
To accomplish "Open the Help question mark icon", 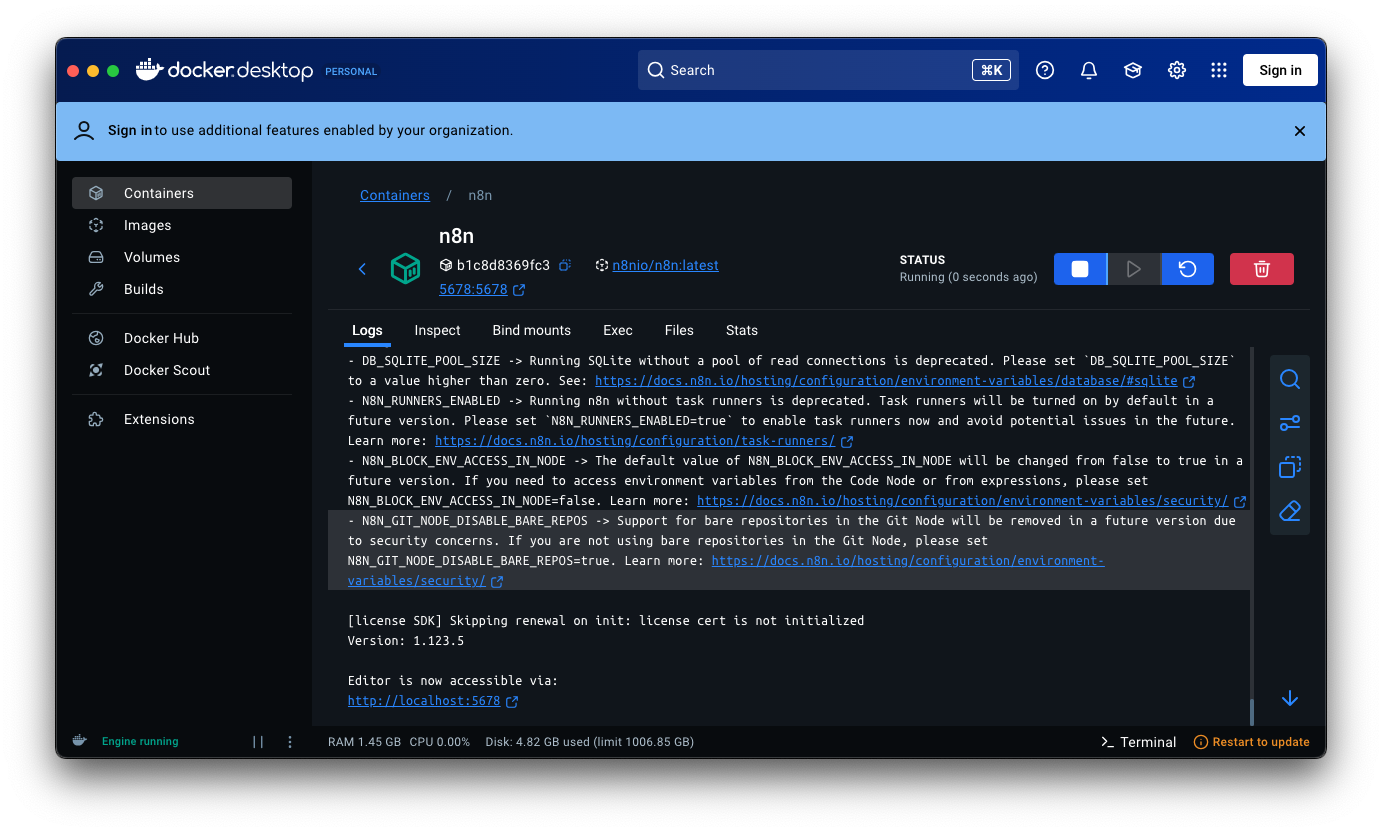I will pyautogui.click(x=1045, y=70).
